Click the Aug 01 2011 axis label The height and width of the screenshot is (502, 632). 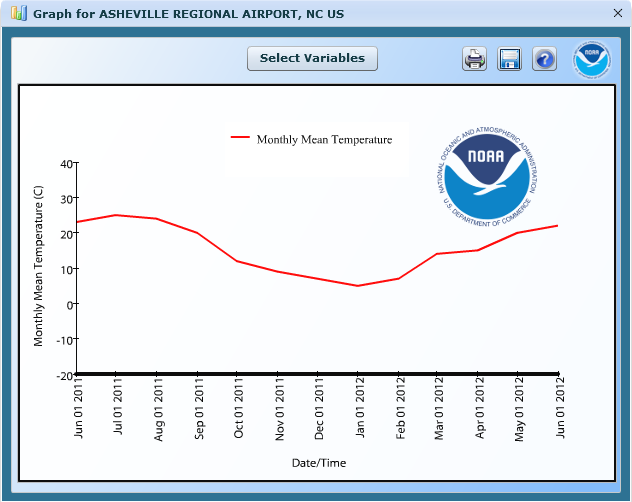[158, 409]
